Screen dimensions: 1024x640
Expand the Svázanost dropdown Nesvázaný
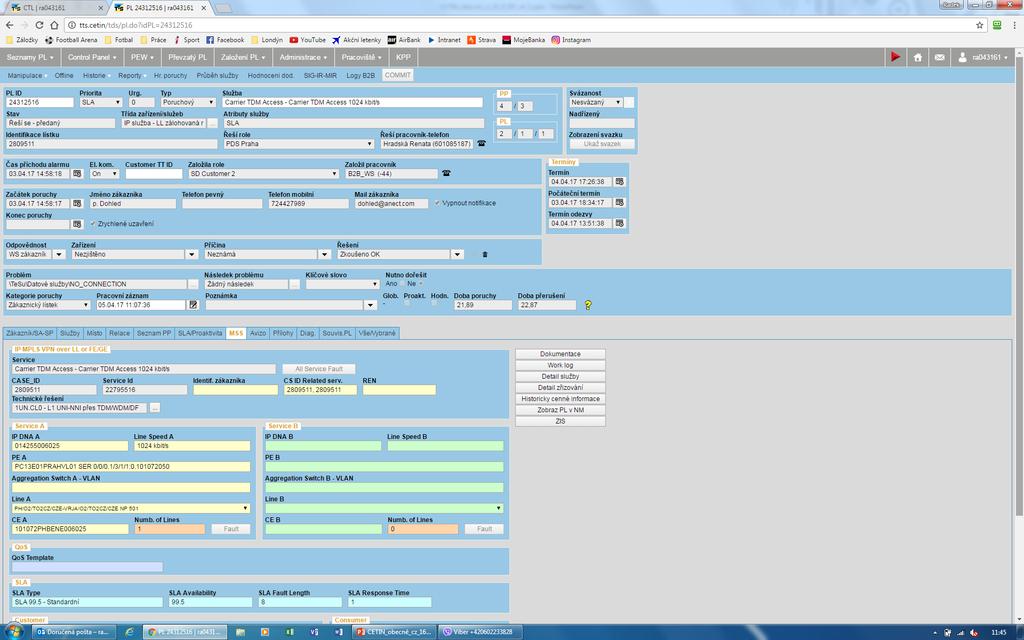(595, 103)
